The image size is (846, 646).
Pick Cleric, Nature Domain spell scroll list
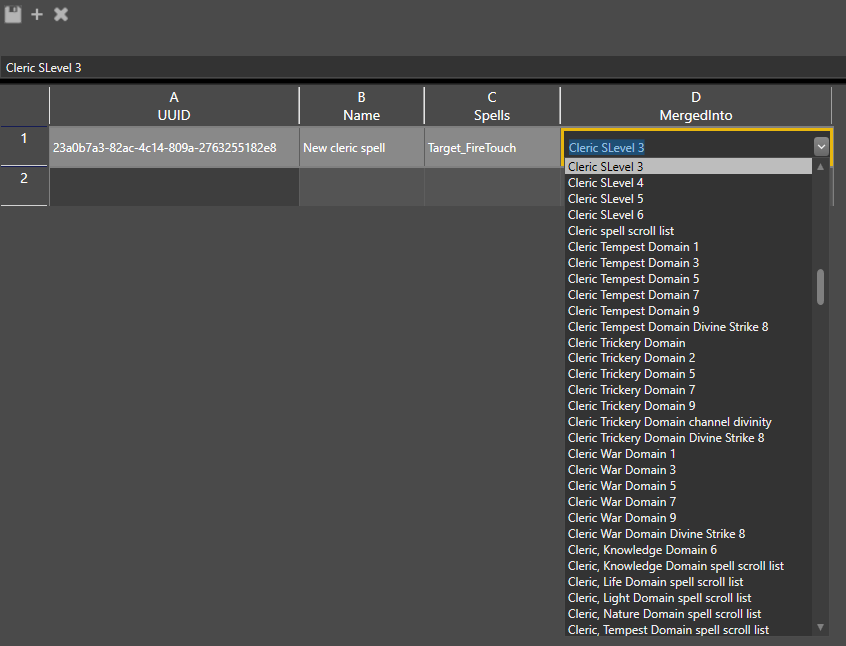(664, 614)
